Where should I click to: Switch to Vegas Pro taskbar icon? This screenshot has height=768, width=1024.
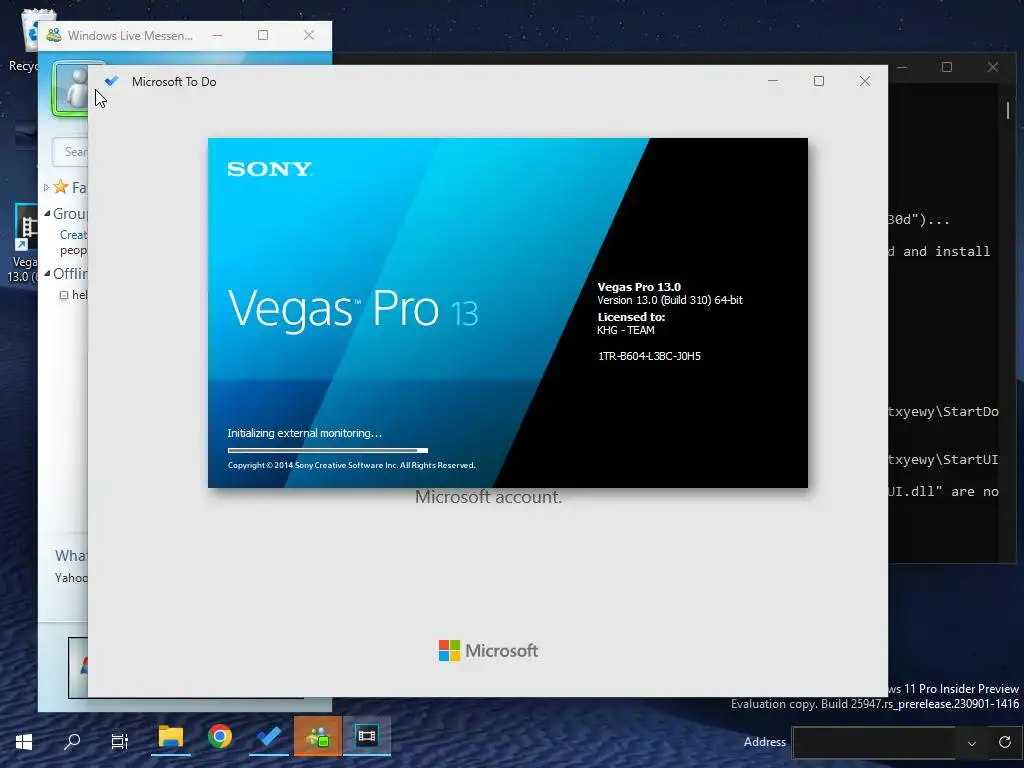point(367,737)
